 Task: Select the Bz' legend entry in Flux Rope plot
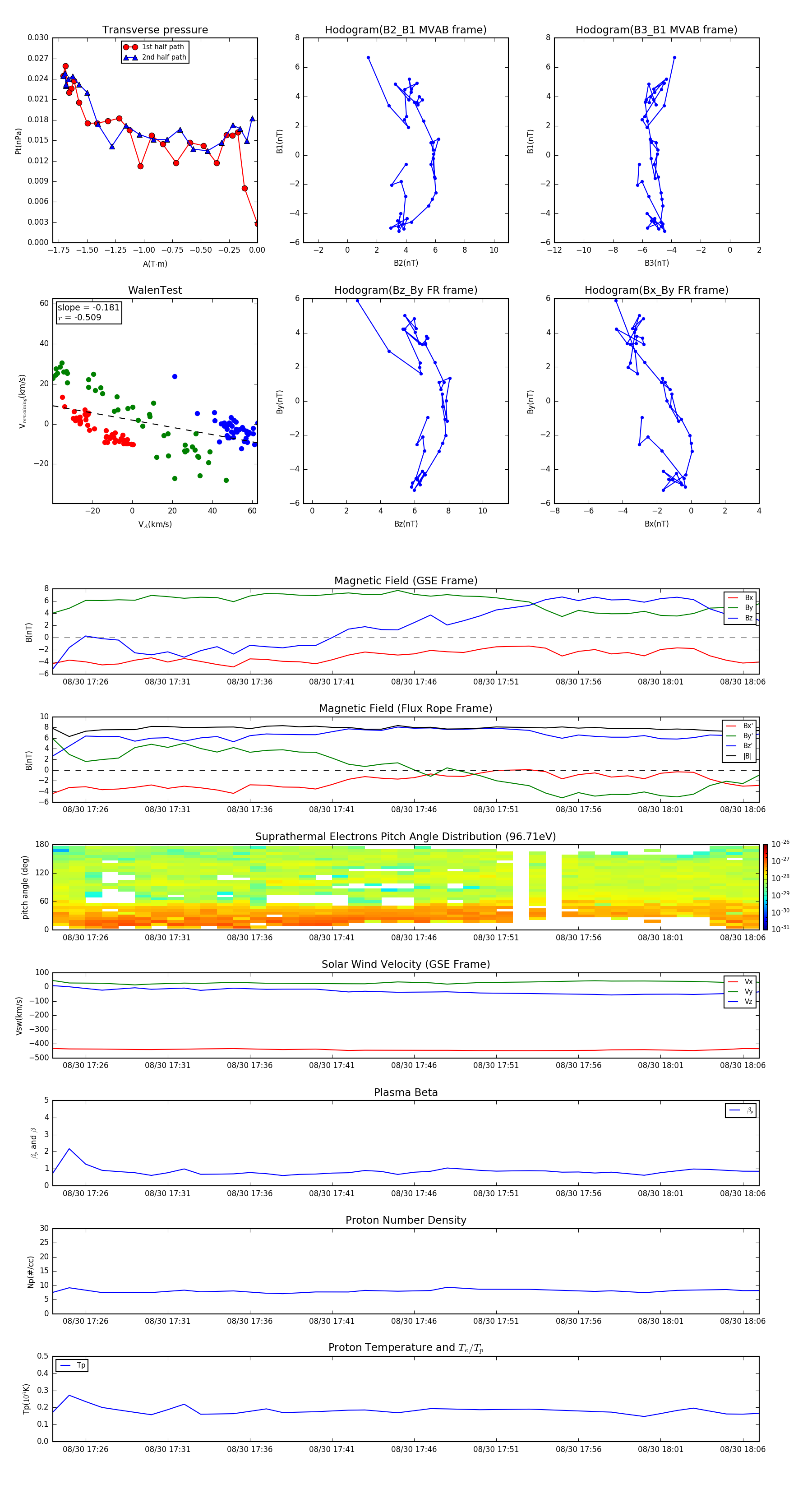[740, 746]
